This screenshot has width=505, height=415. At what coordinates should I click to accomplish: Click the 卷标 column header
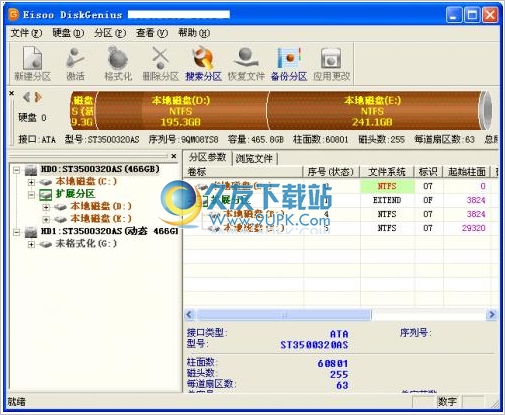click(x=242, y=172)
